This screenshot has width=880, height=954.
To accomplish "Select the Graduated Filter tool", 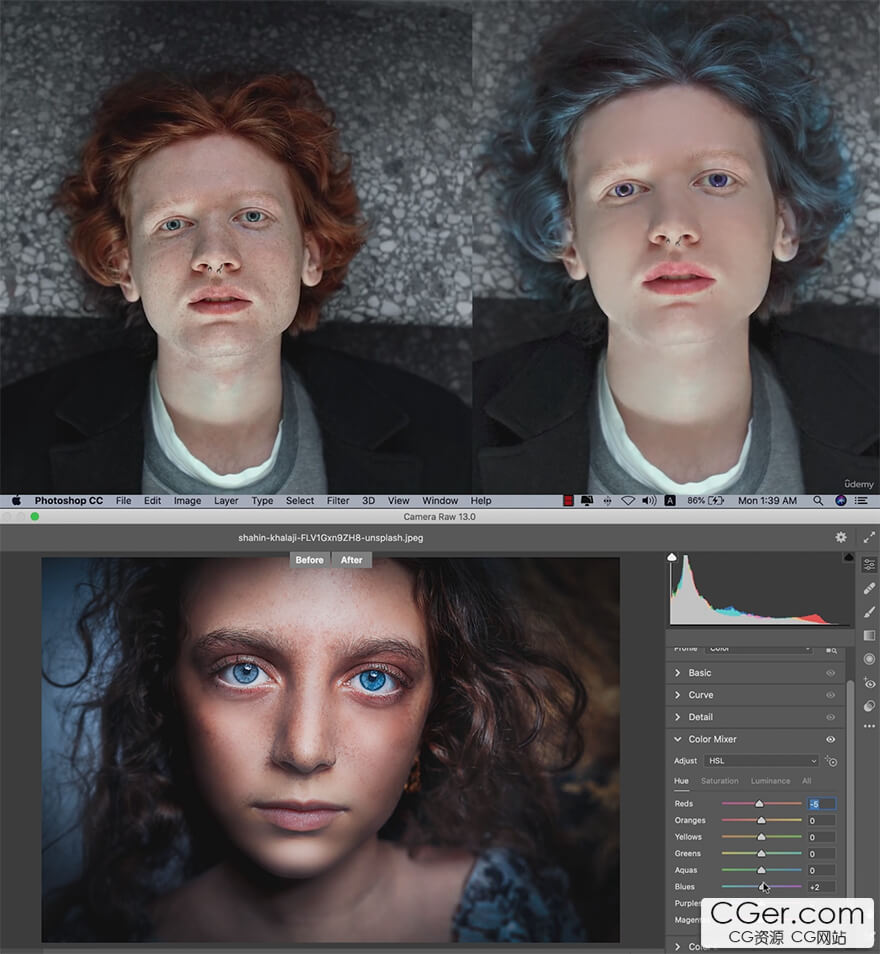I will (x=869, y=635).
